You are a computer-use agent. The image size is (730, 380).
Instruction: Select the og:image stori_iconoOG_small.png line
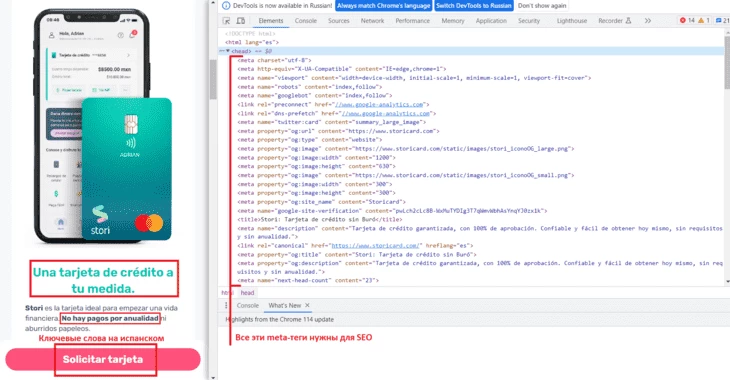click(406, 176)
